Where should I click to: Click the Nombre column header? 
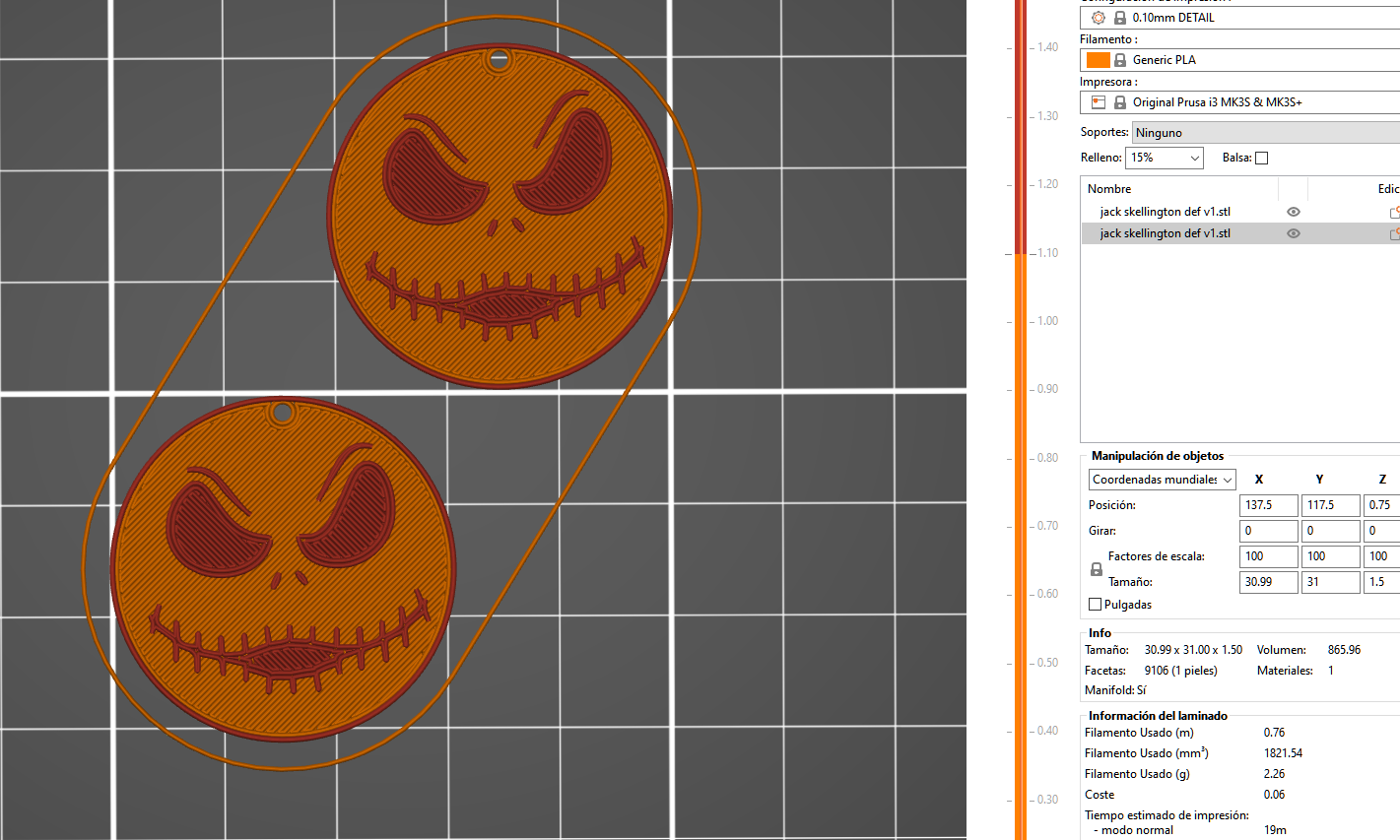[x=1109, y=189]
